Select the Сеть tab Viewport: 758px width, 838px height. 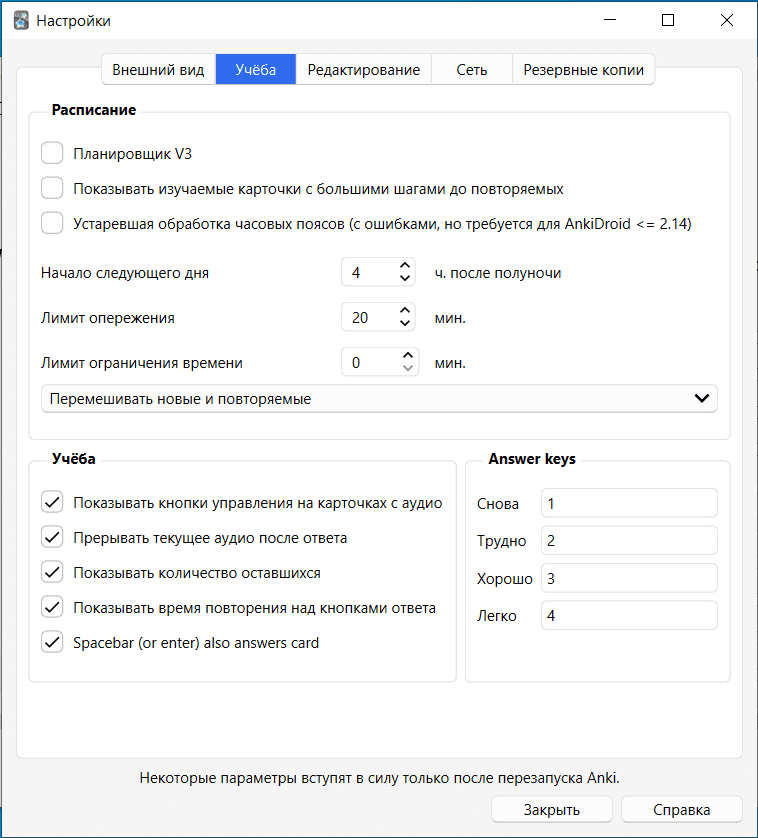coord(472,70)
